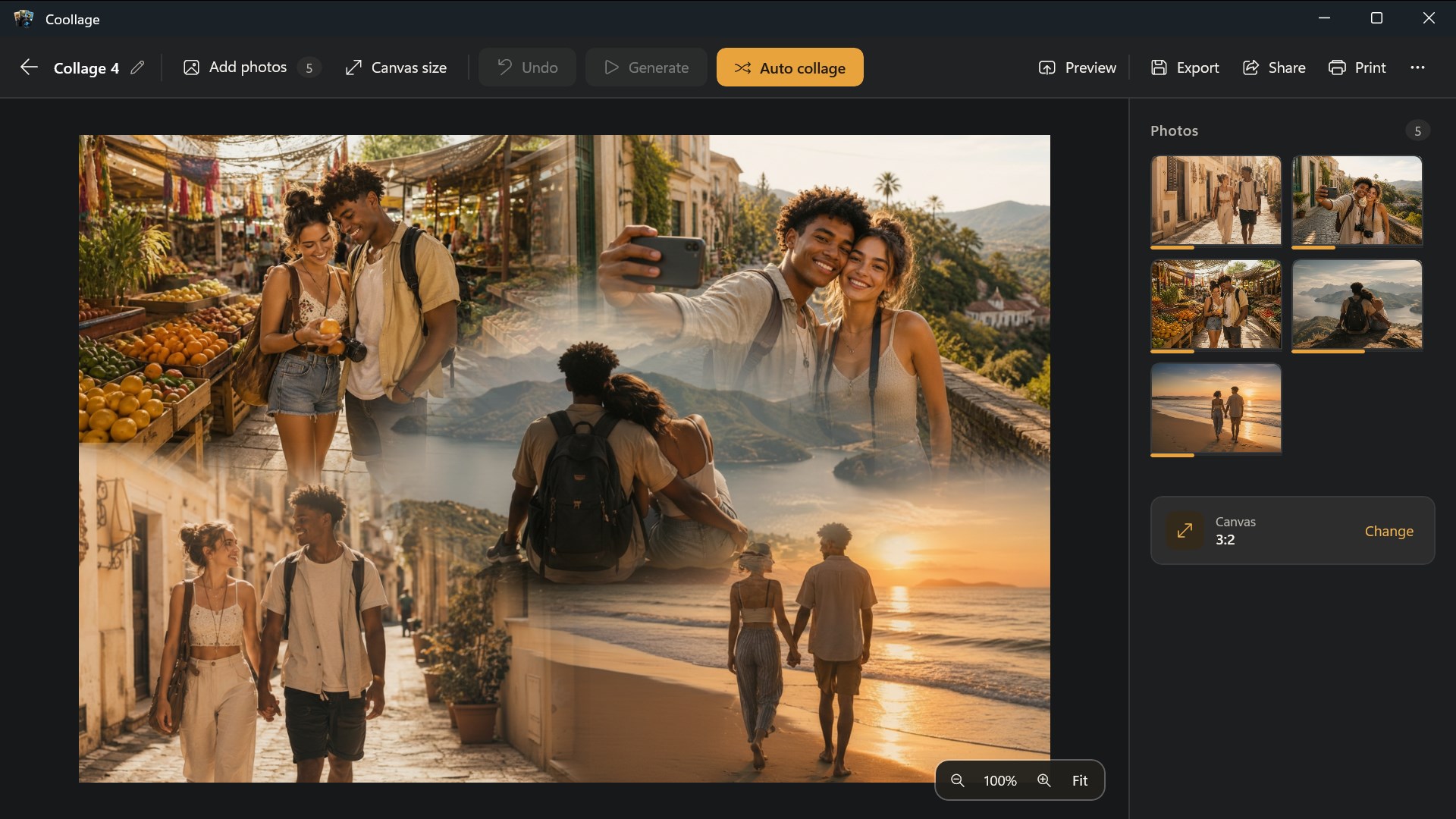Open the more options ellipsis menu

(x=1417, y=67)
